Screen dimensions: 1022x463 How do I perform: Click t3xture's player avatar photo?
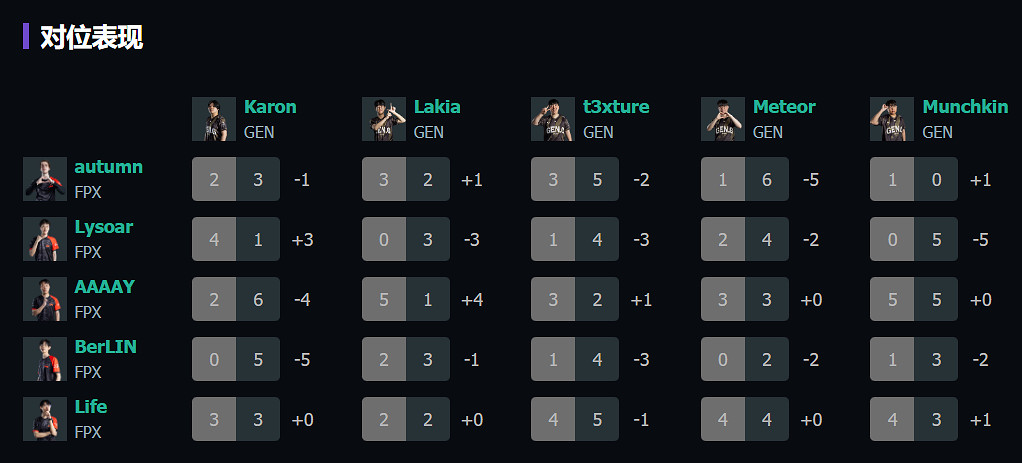[553, 119]
